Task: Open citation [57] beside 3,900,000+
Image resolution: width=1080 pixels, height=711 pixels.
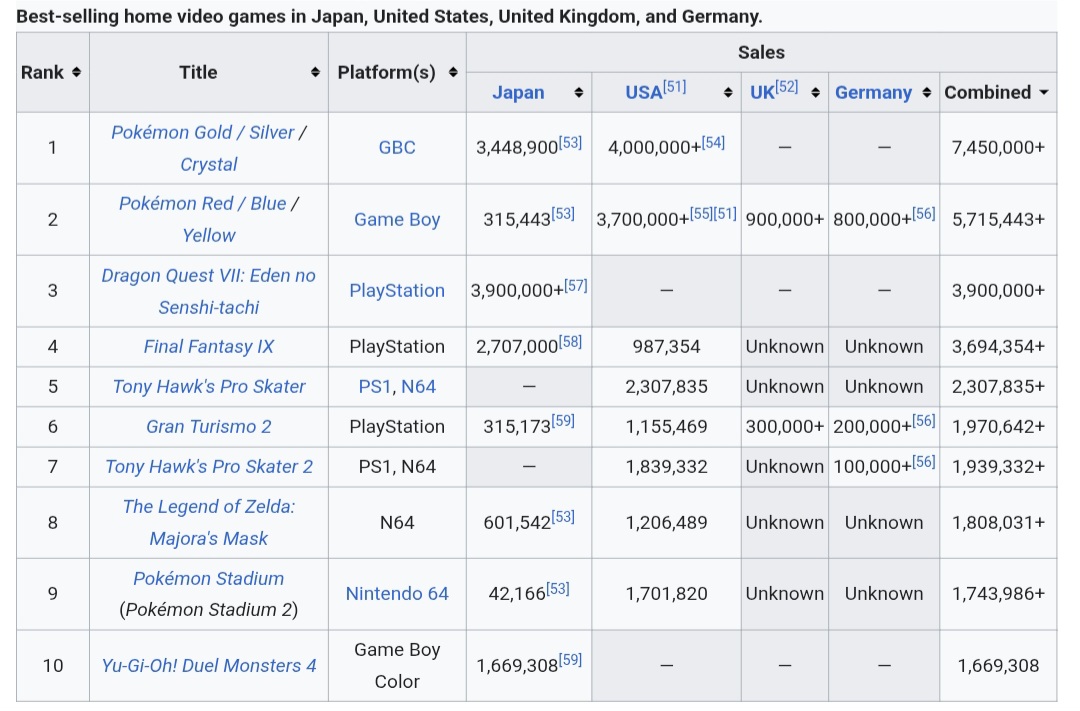Action: click(576, 285)
